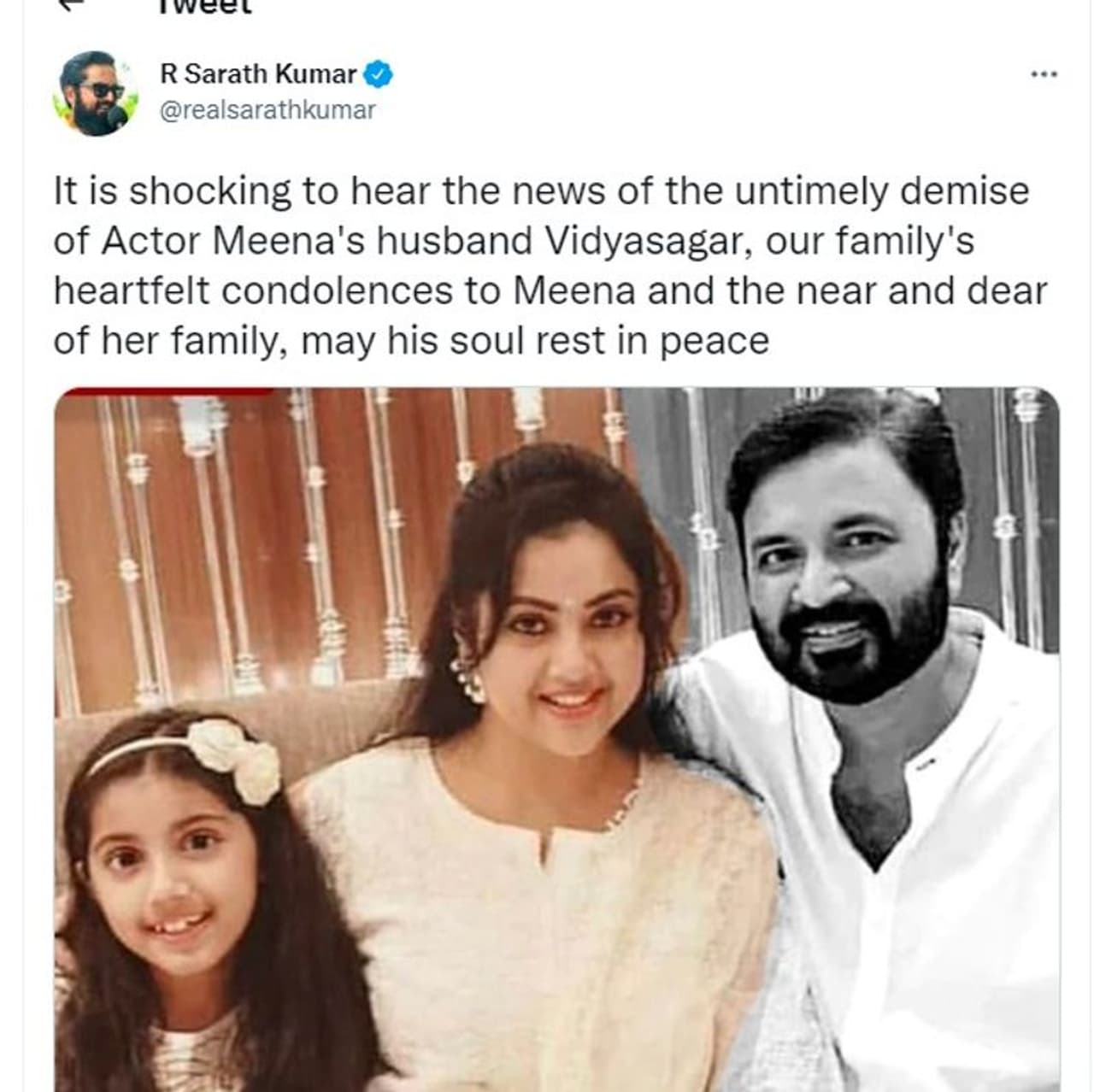Click the blue verified badge
Viewport: 1094px width, 1092px height.
(x=378, y=74)
